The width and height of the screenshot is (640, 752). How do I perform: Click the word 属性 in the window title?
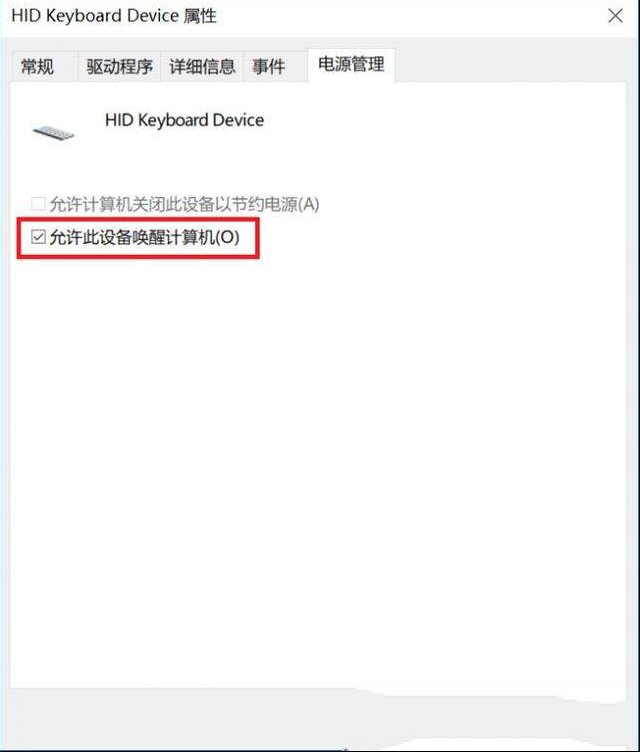click(x=200, y=16)
